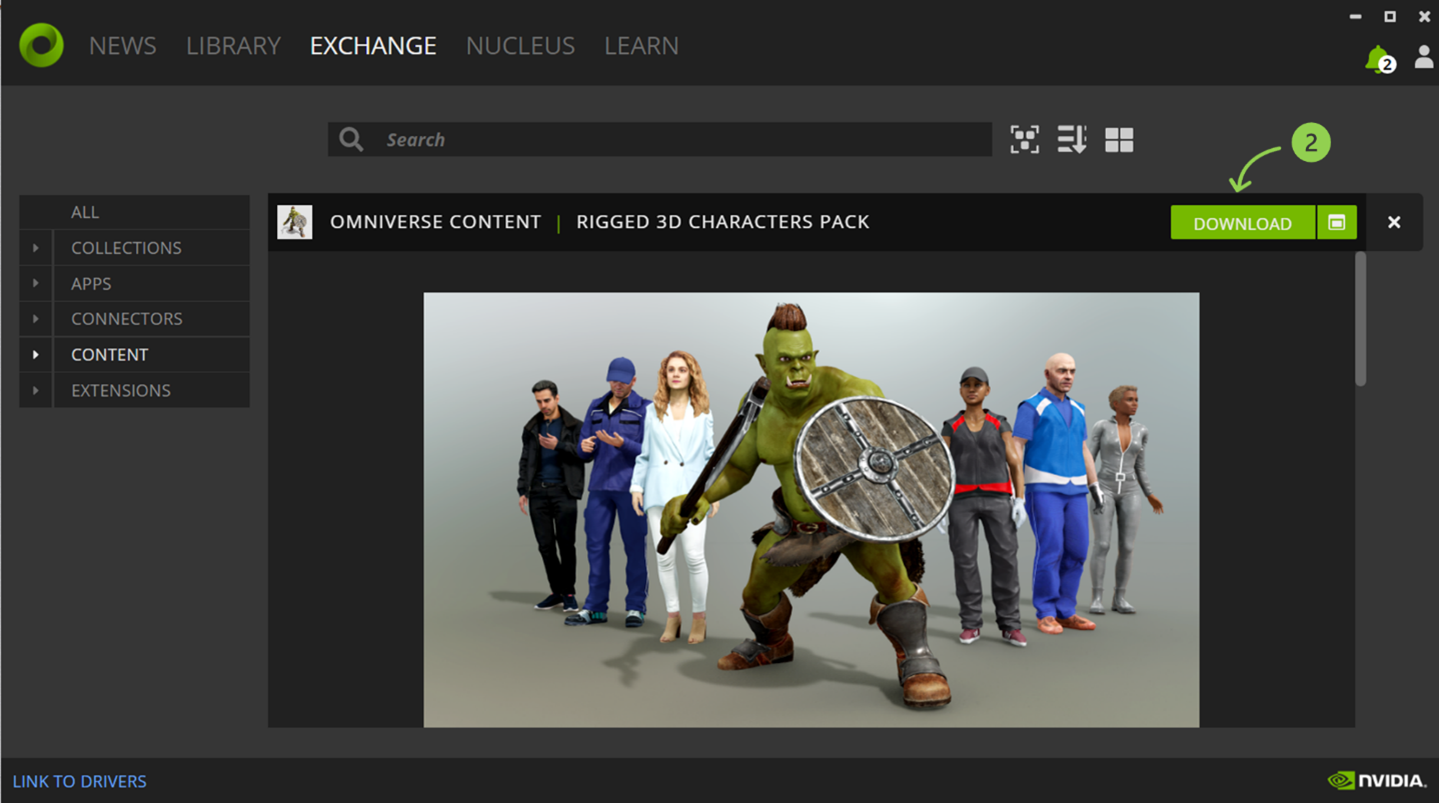Switch to grid view icon
1439x803 pixels.
(1119, 140)
